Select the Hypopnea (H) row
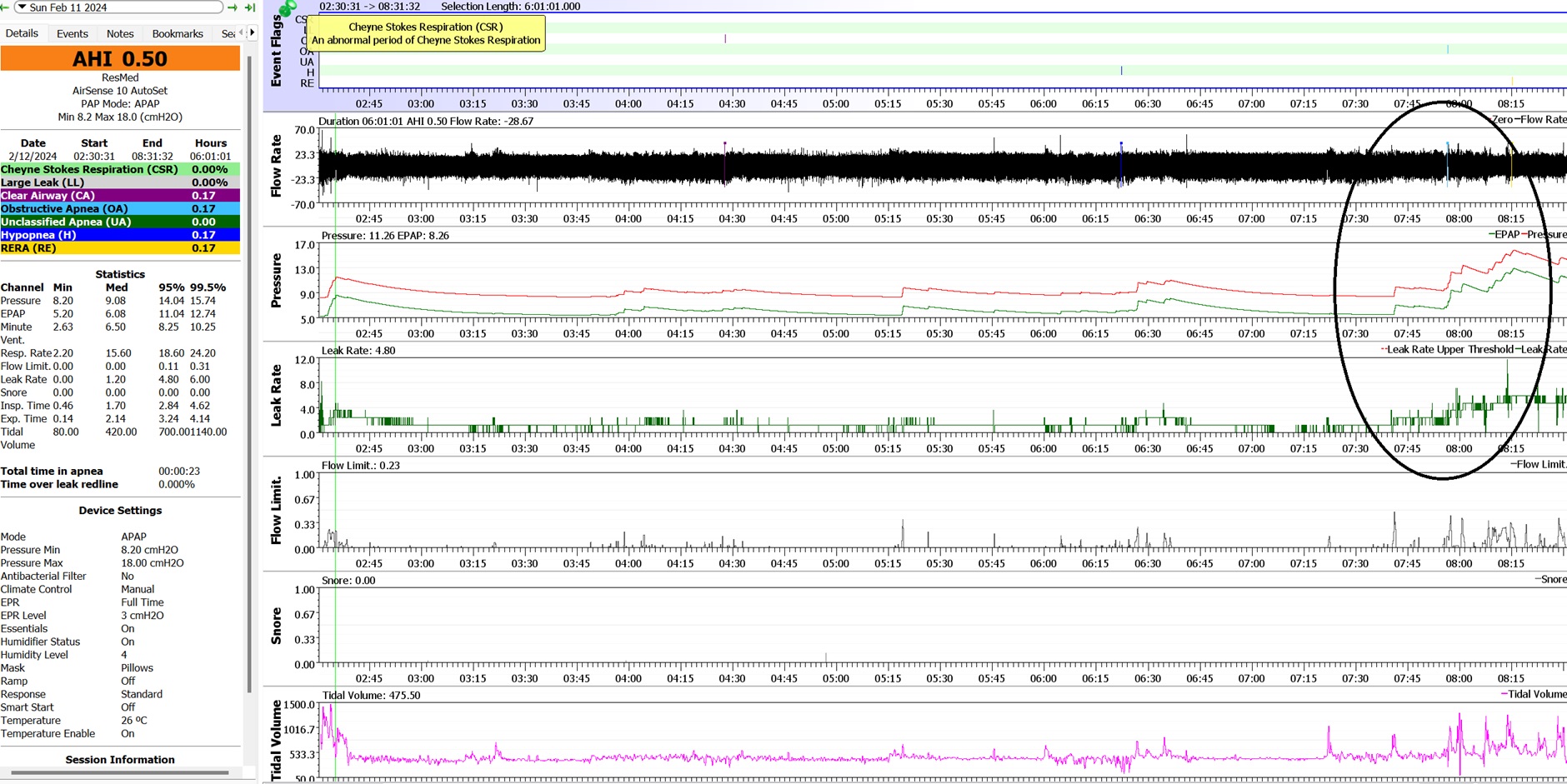1567x784 pixels. pyautogui.click(x=120, y=235)
